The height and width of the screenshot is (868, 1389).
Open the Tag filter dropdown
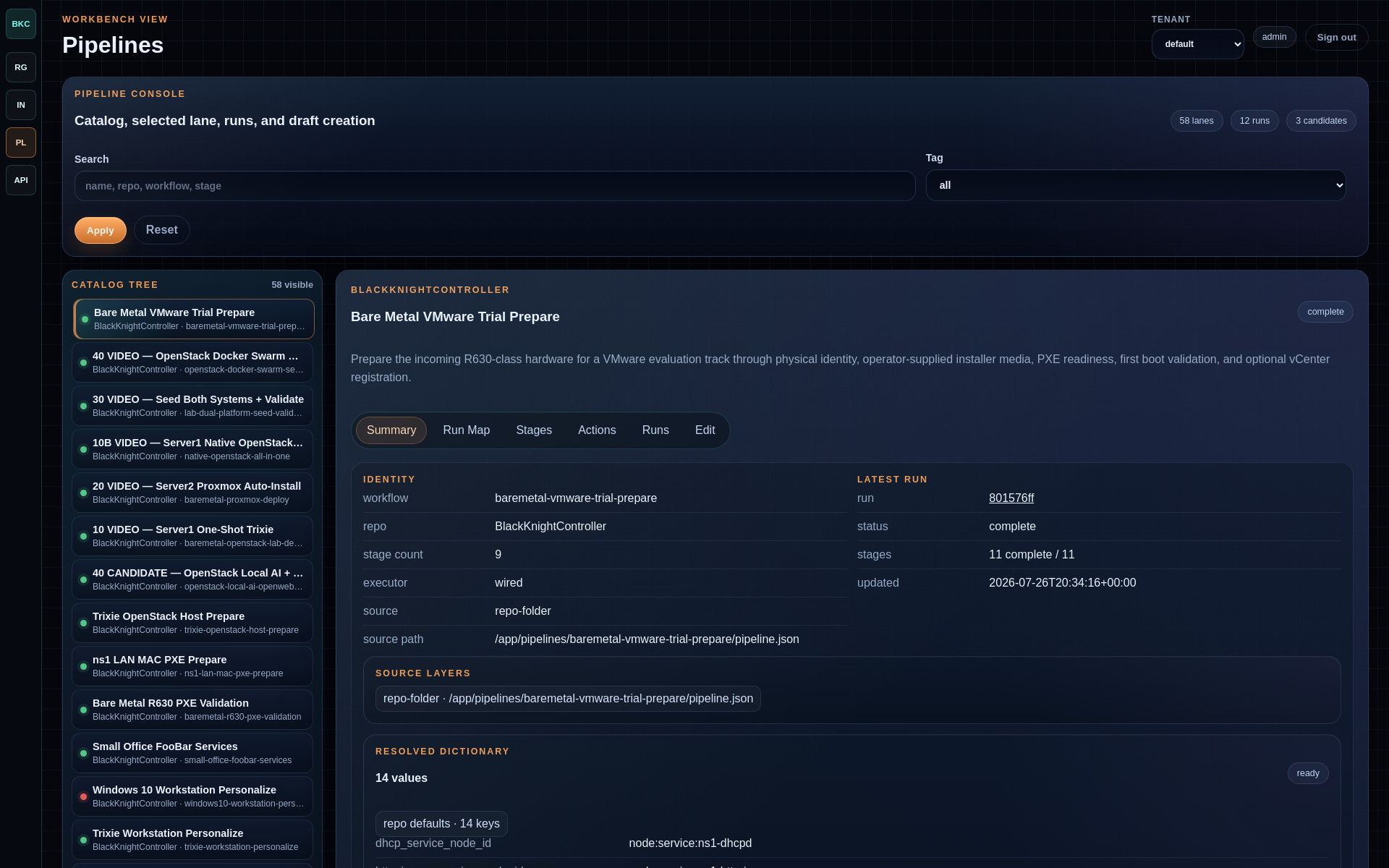1136,185
